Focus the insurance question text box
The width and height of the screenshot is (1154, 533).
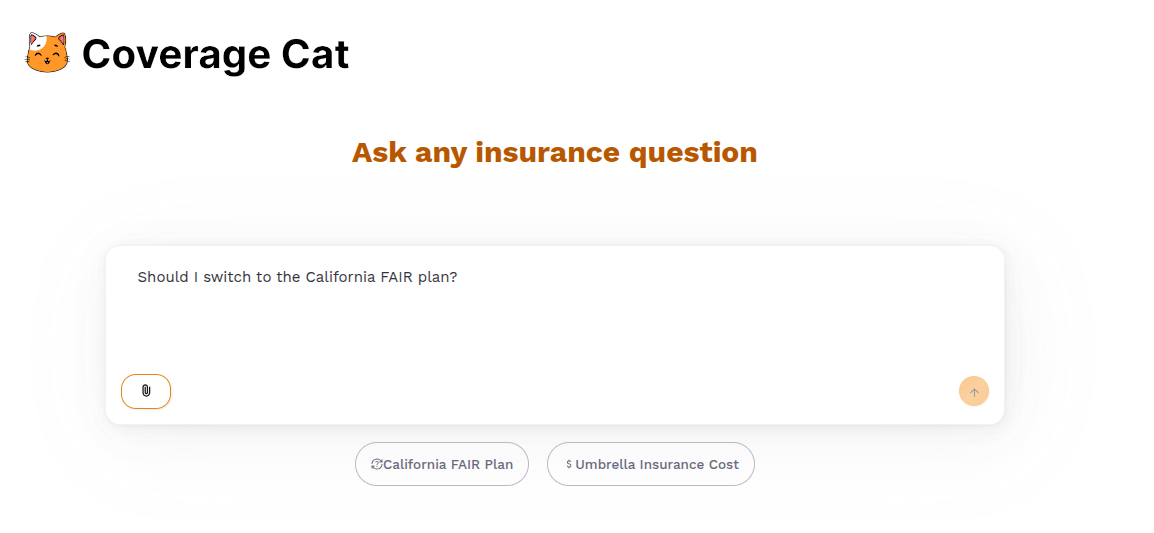(x=555, y=320)
